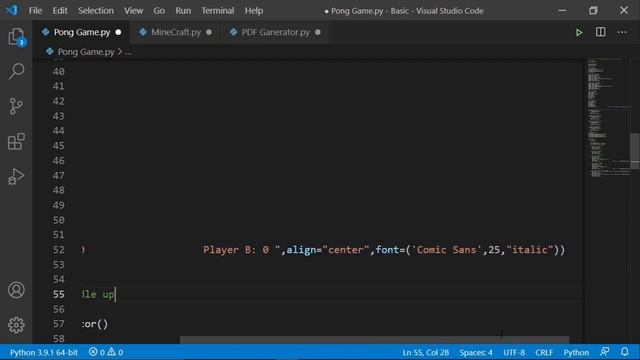This screenshot has height=360, width=640.
Task: Click Ln 55, Col 28 status item
Action: click(425, 352)
